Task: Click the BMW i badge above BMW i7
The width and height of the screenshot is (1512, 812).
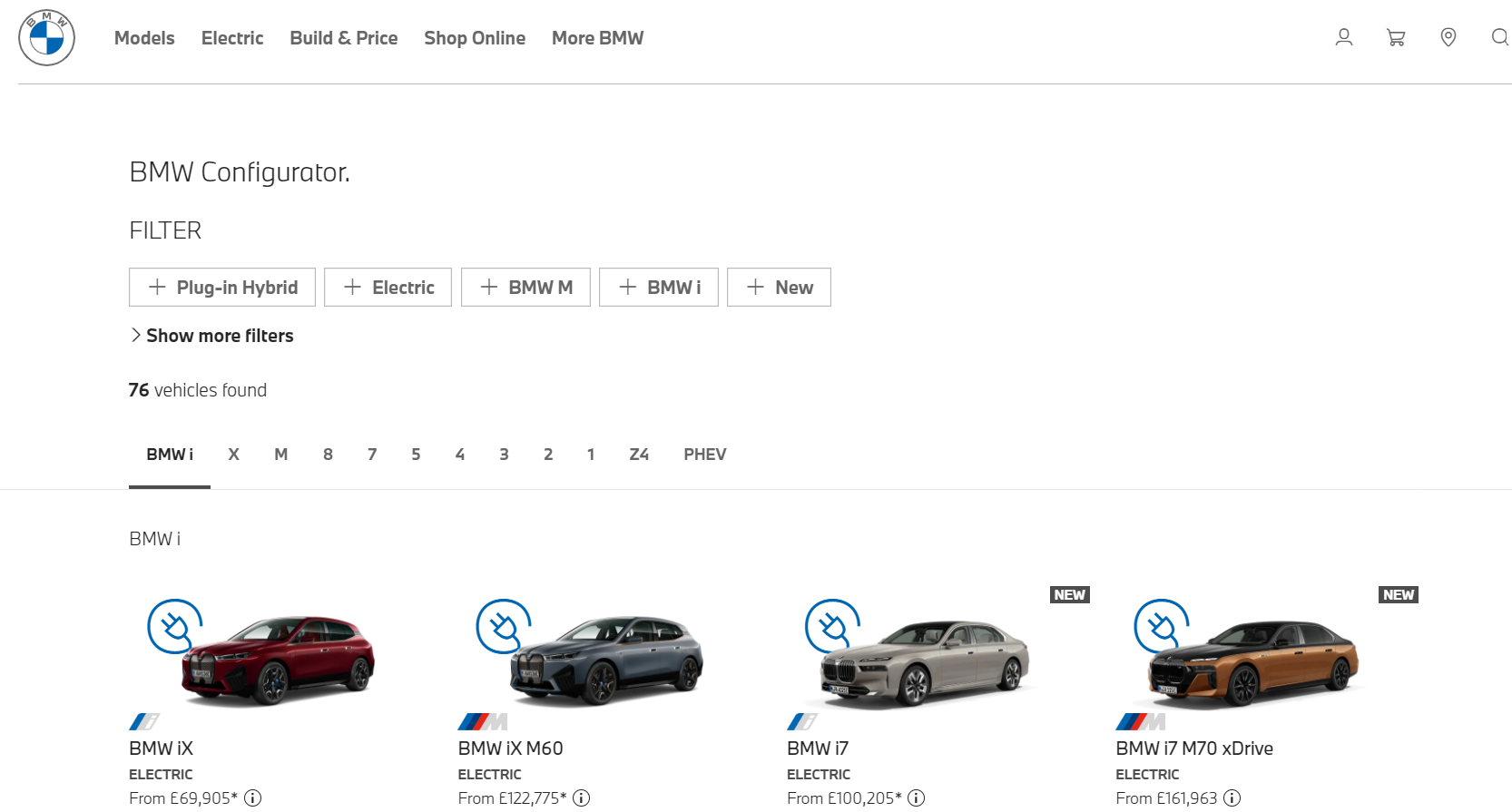Action: (x=802, y=722)
